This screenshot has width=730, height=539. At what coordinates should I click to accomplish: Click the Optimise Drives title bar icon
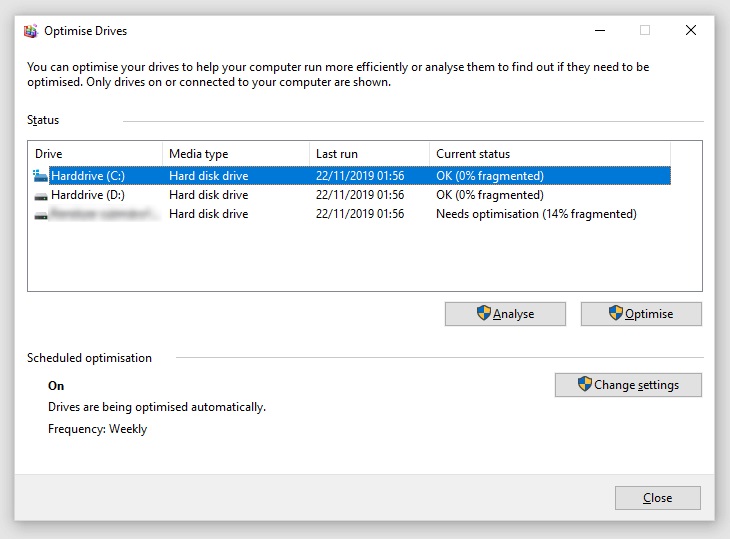point(31,30)
